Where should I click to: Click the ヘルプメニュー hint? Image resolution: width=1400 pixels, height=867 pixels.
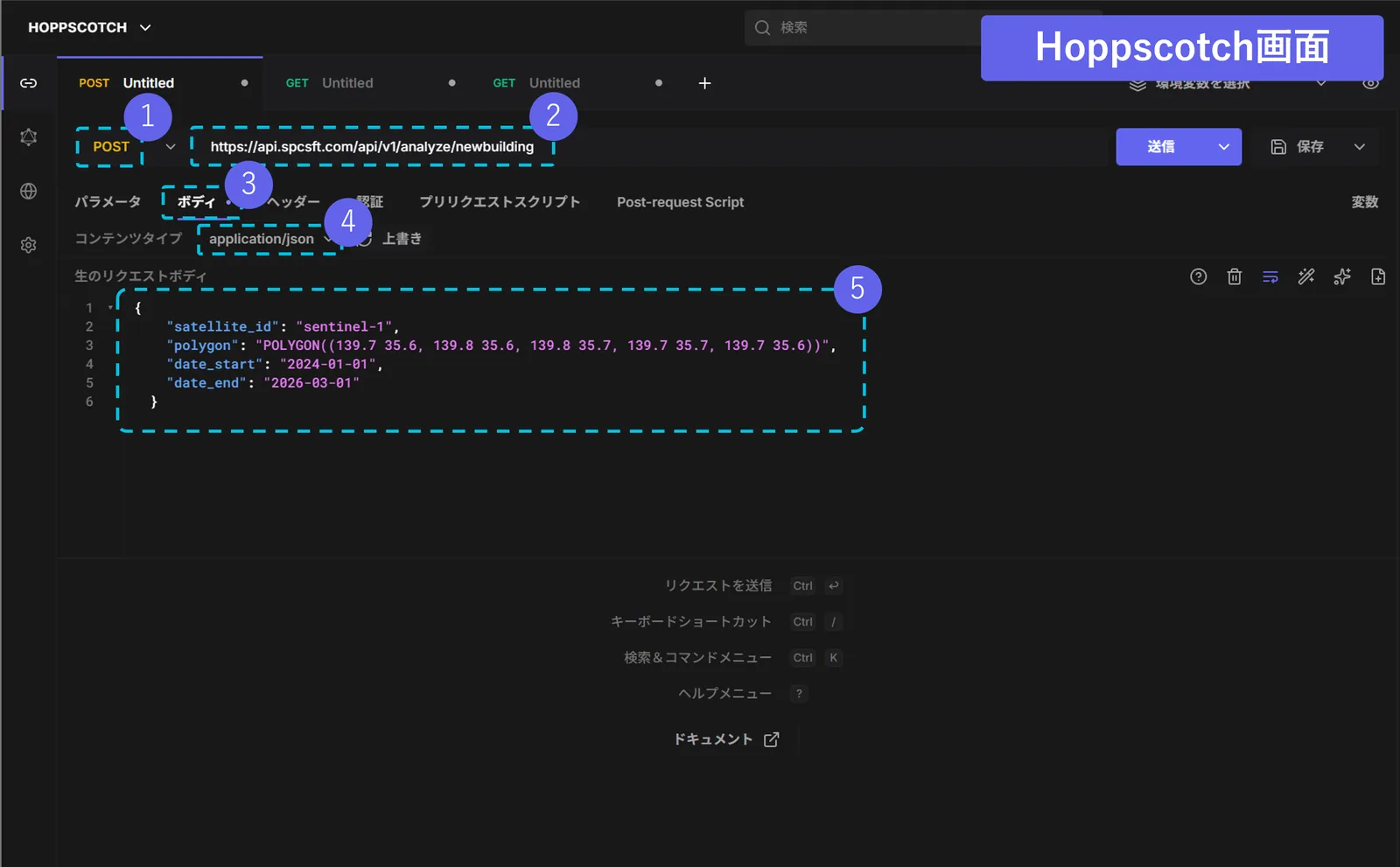[725, 694]
